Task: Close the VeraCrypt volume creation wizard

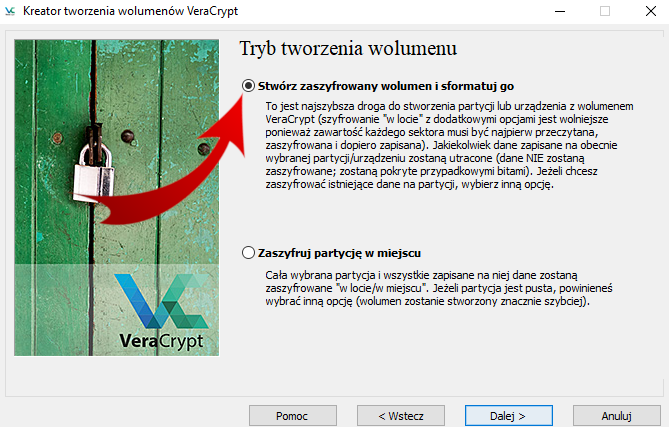Action: tap(651, 11)
